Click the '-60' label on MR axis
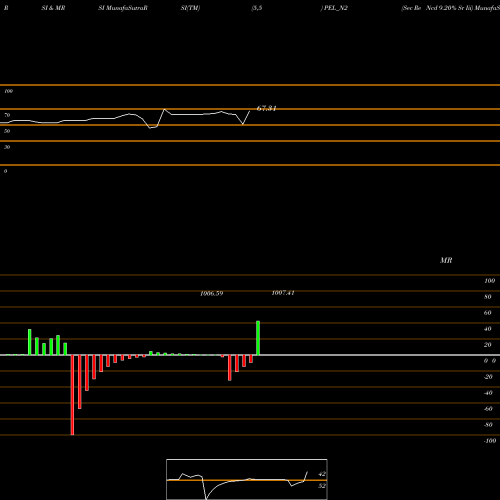Screen dimensions: 500x500 coord(488,409)
